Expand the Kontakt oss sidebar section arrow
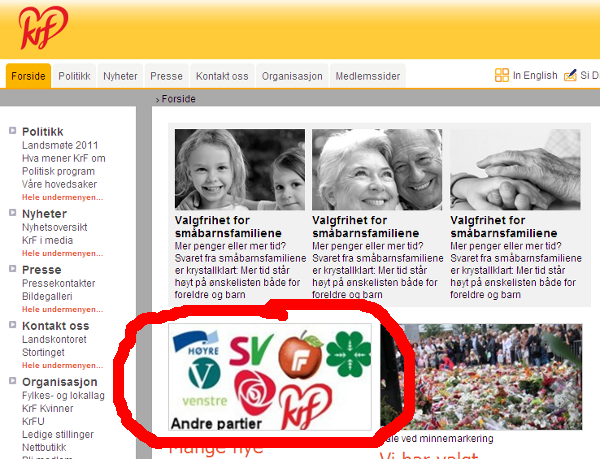The height and width of the screenshot is (459, 600). click(13, 325)
